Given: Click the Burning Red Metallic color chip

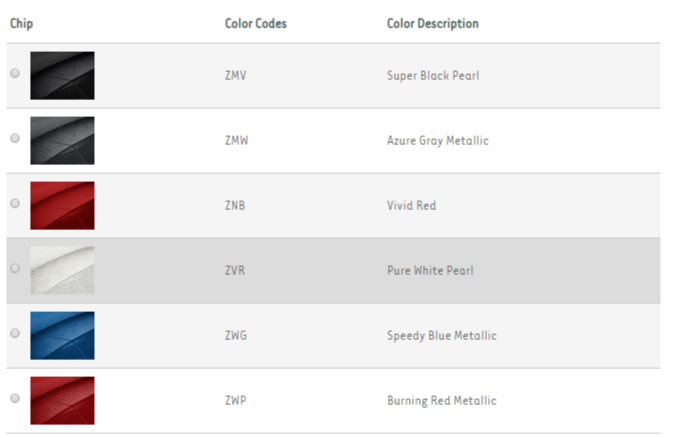Looking at the screenshot, I should 62,401.
